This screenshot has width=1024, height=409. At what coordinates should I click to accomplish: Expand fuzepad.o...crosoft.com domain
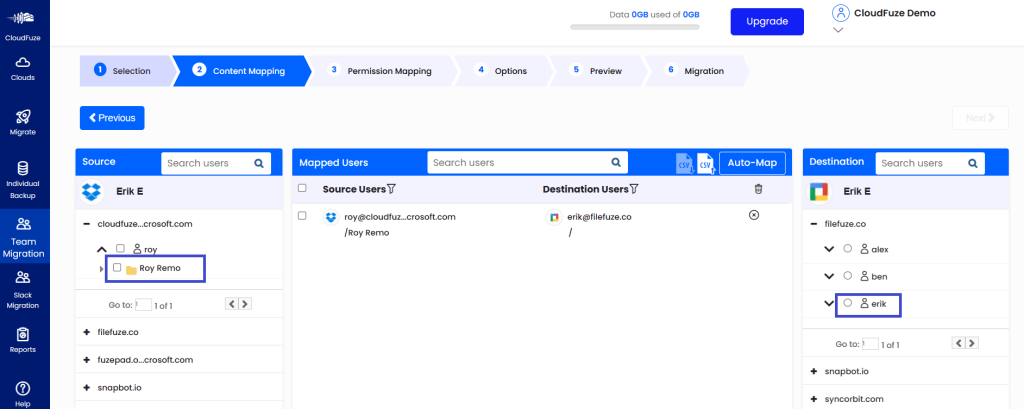click(x=86, y=360)
